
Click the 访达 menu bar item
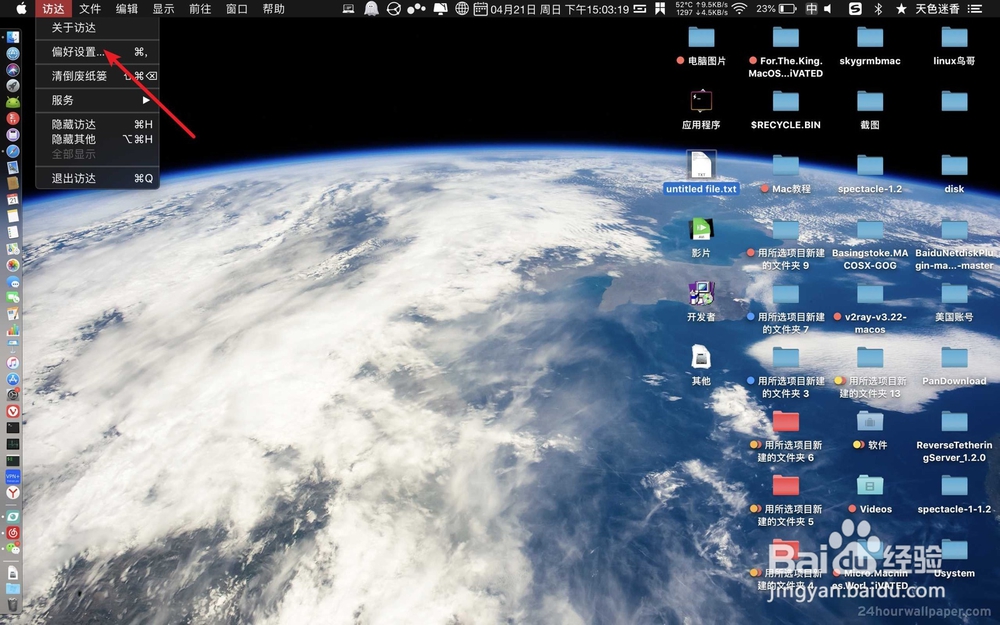54,9
